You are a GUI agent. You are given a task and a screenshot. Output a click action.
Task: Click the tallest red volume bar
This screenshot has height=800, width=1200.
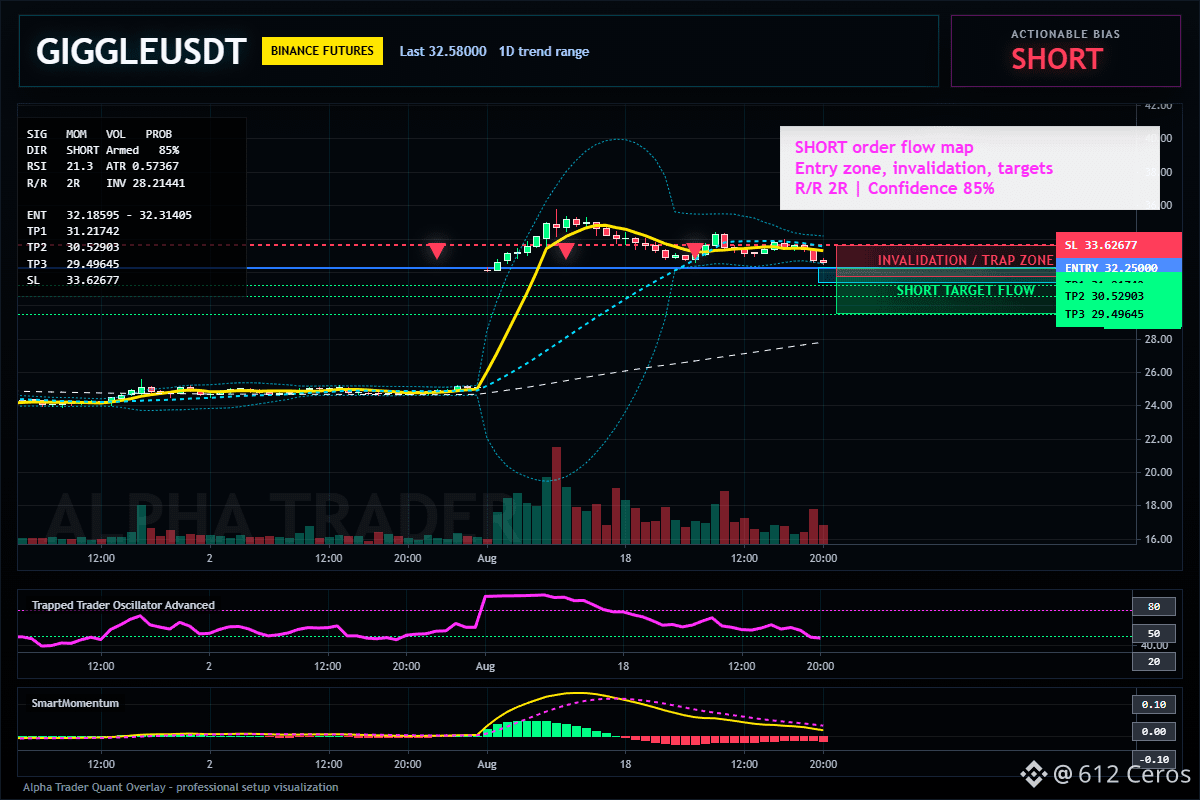pos(554,495)
